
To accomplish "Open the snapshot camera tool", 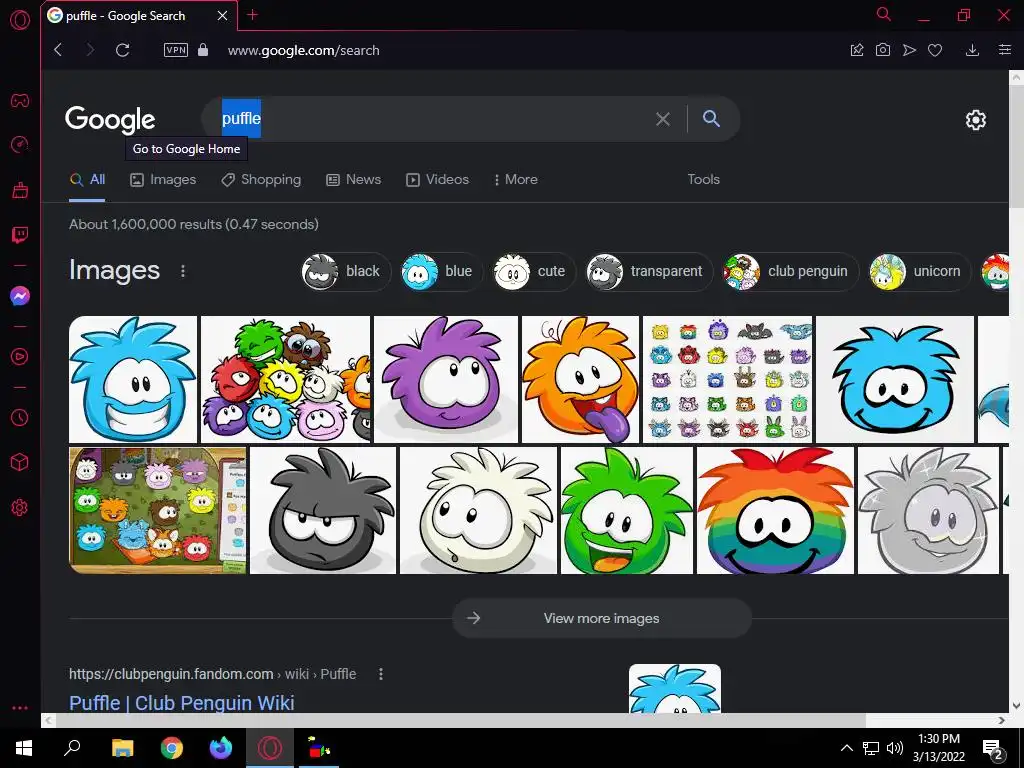I will pos(882,50).
